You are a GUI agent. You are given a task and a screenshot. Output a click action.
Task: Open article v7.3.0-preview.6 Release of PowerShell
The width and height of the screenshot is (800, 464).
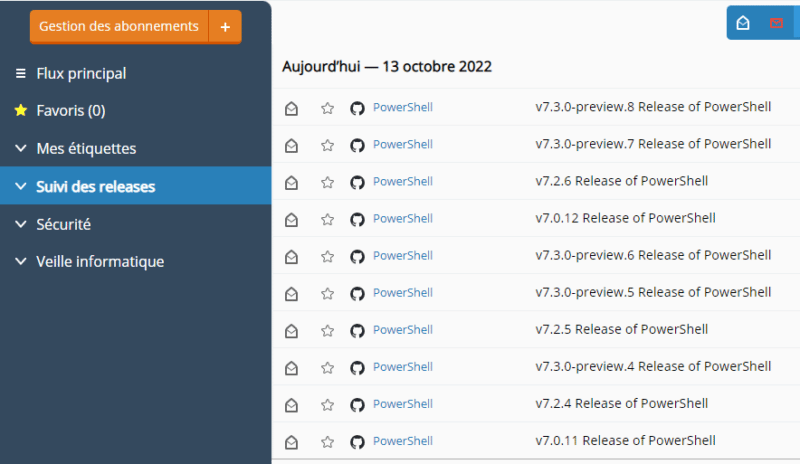(x=653, y=255)
